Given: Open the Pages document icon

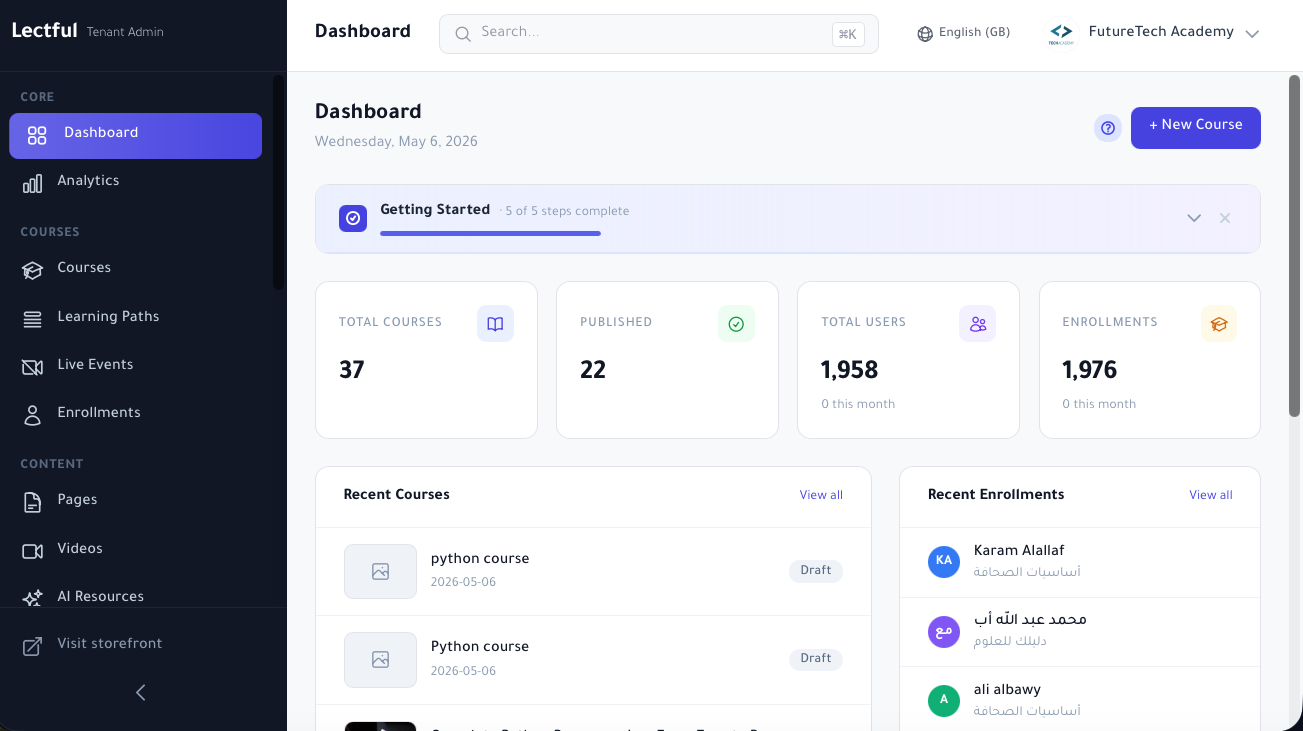Looking at the screenshot, I should point(33,502).
